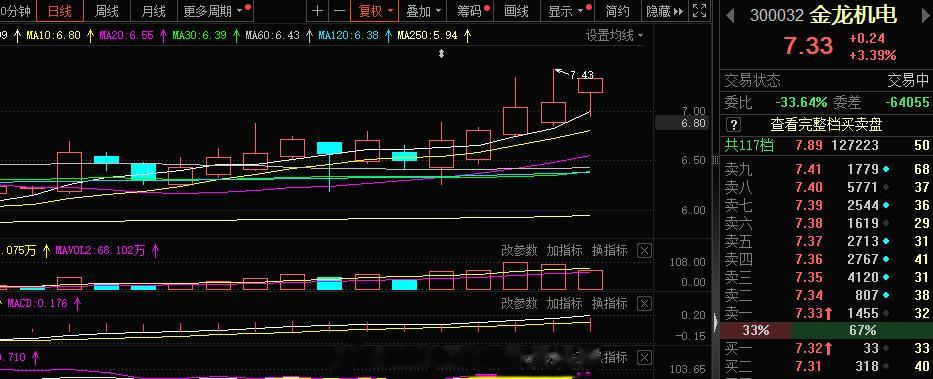Click 改参数 in the MACD panel
This screenshot has height=379, width=933.
519,303
